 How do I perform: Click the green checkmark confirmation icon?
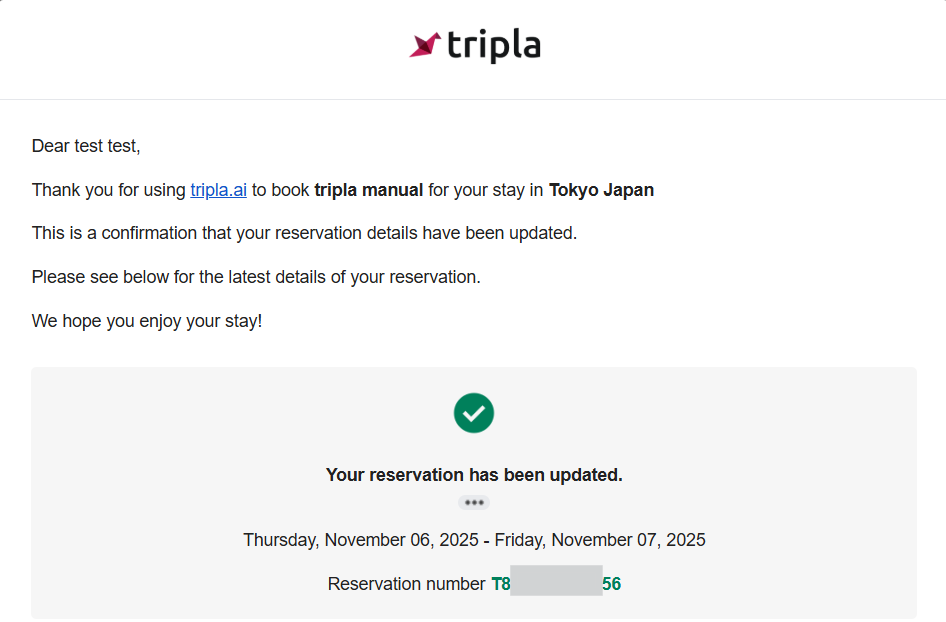[x=474, y=413]
